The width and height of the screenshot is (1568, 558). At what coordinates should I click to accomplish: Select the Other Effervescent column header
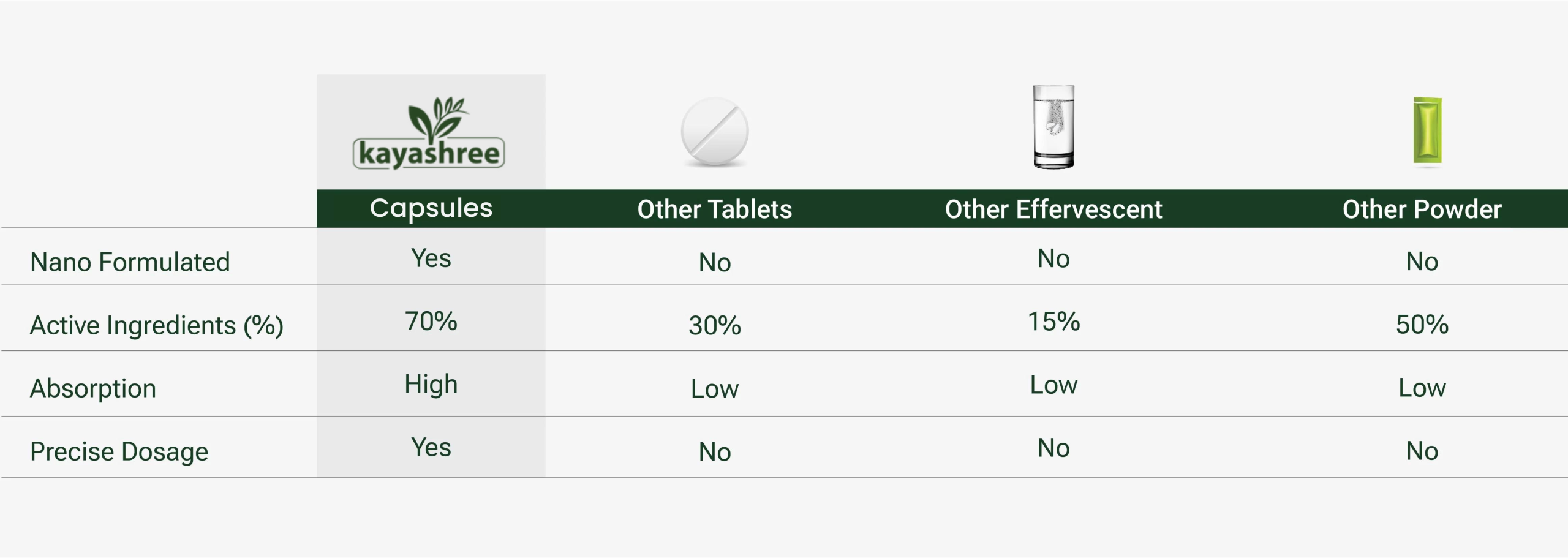[x=1053, y=209]
